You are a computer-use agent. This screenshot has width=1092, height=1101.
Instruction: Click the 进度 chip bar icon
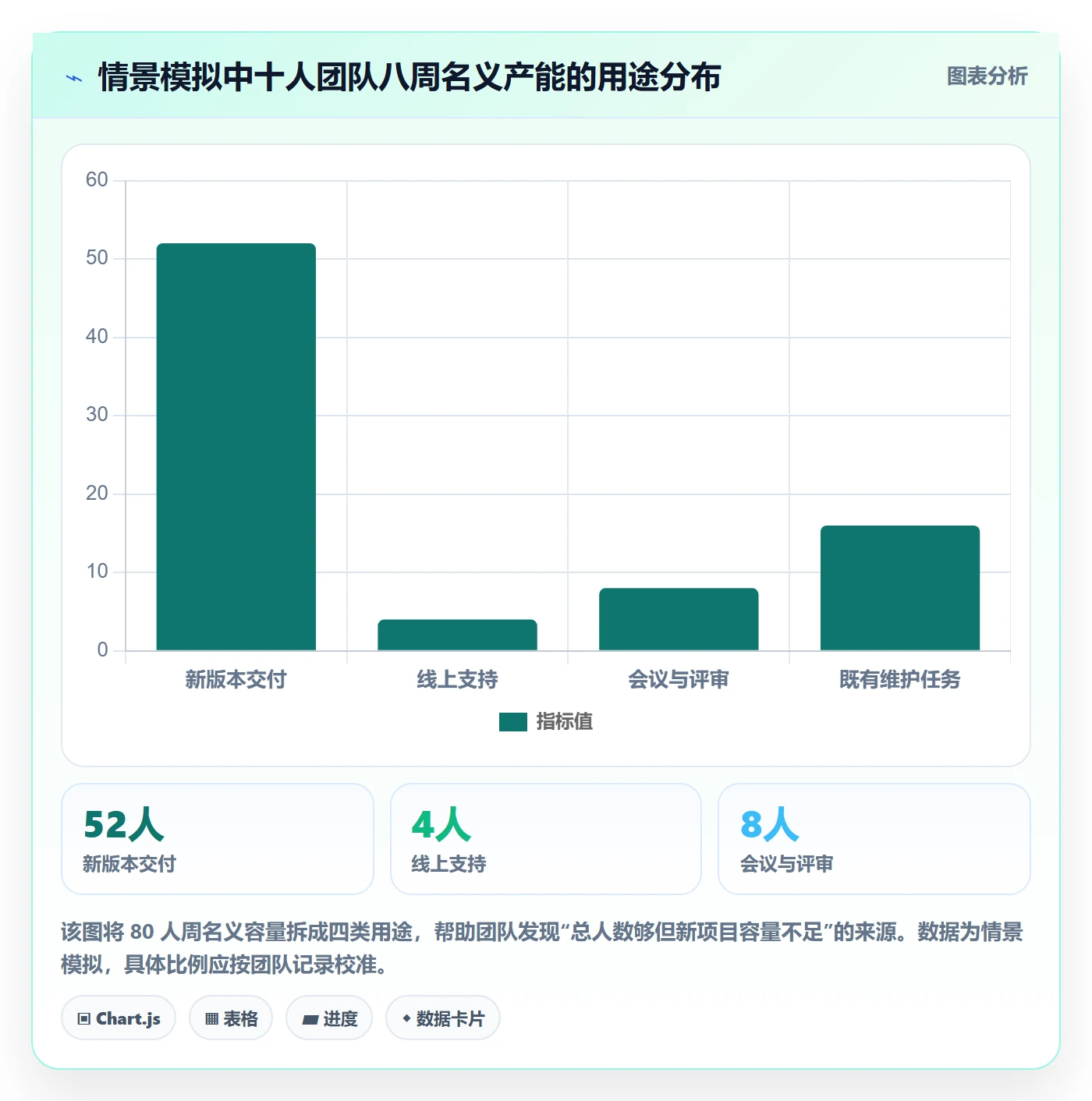[x=310, y=1019]
